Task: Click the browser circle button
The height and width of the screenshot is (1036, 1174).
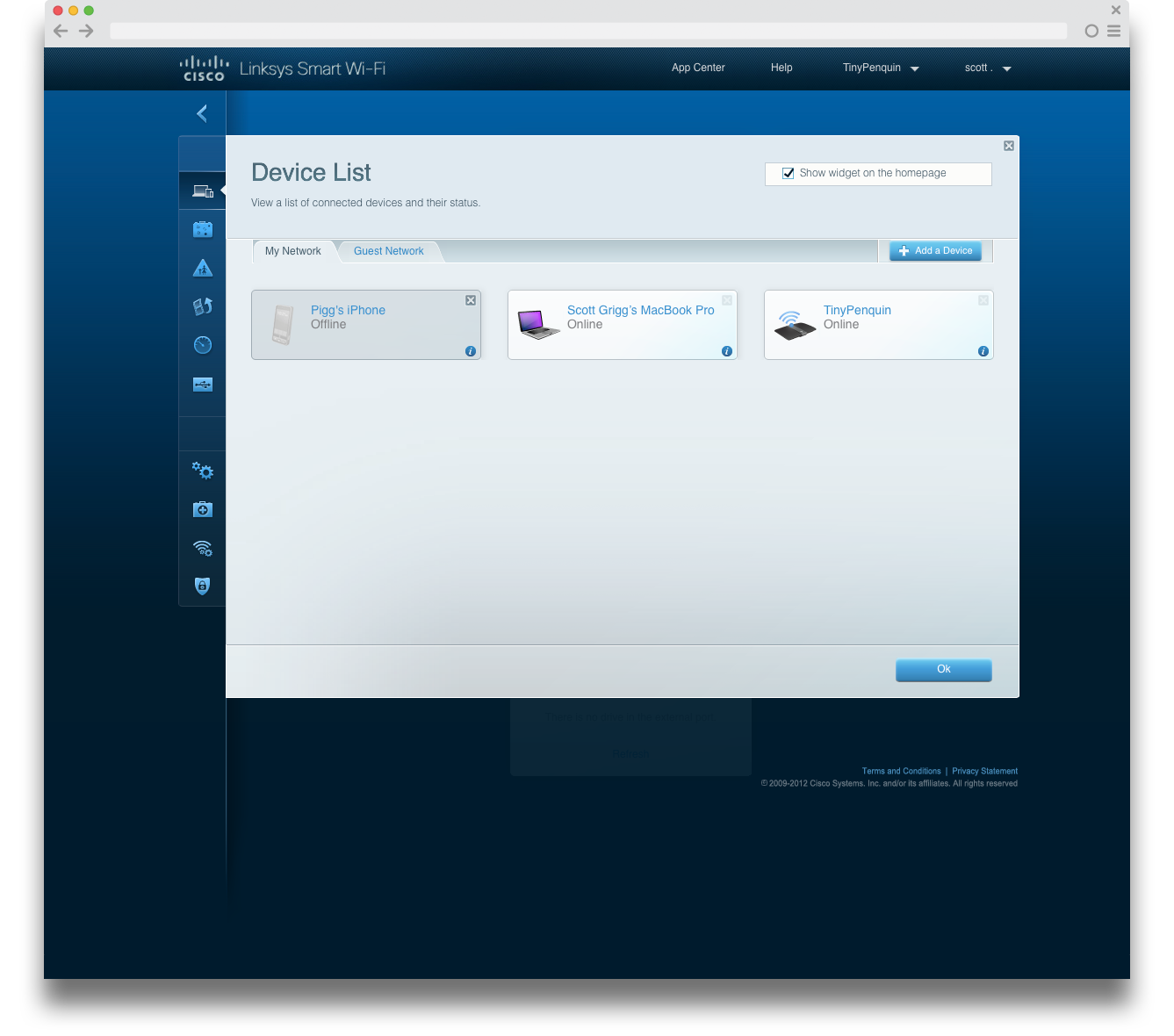Action: [x=1091, y=31]
